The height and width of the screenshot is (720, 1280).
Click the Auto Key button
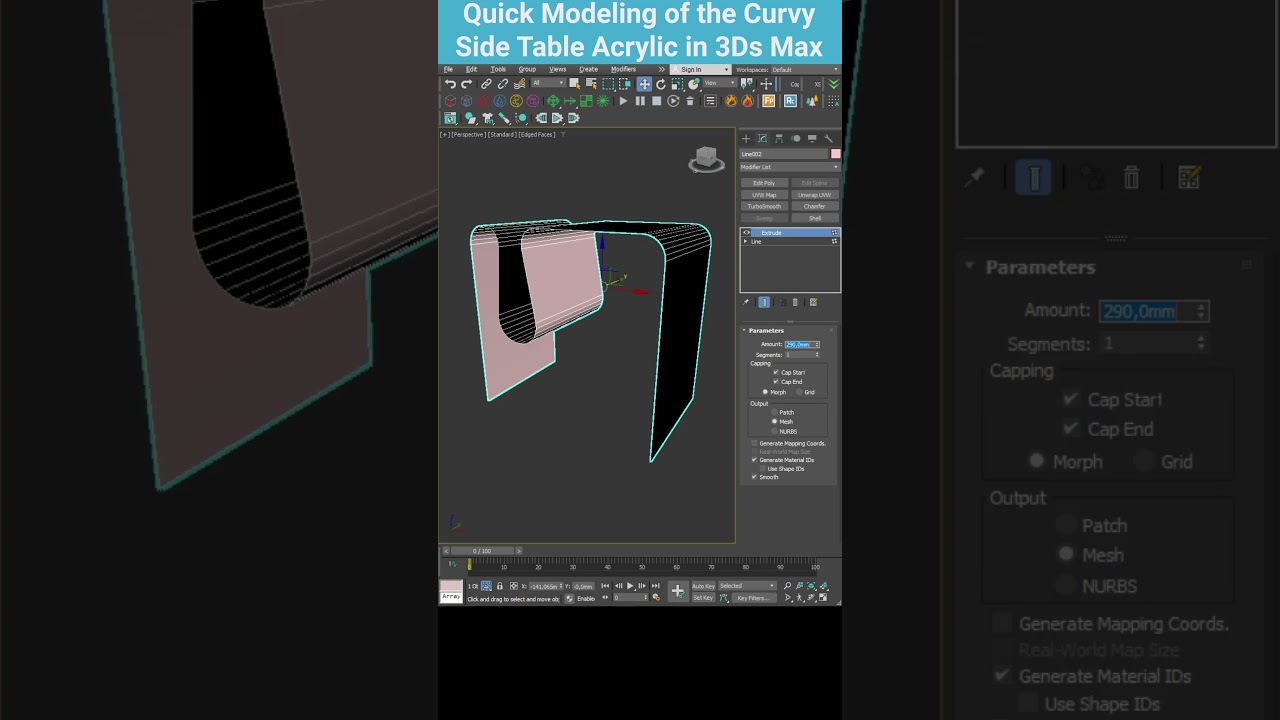click(704, 586)
